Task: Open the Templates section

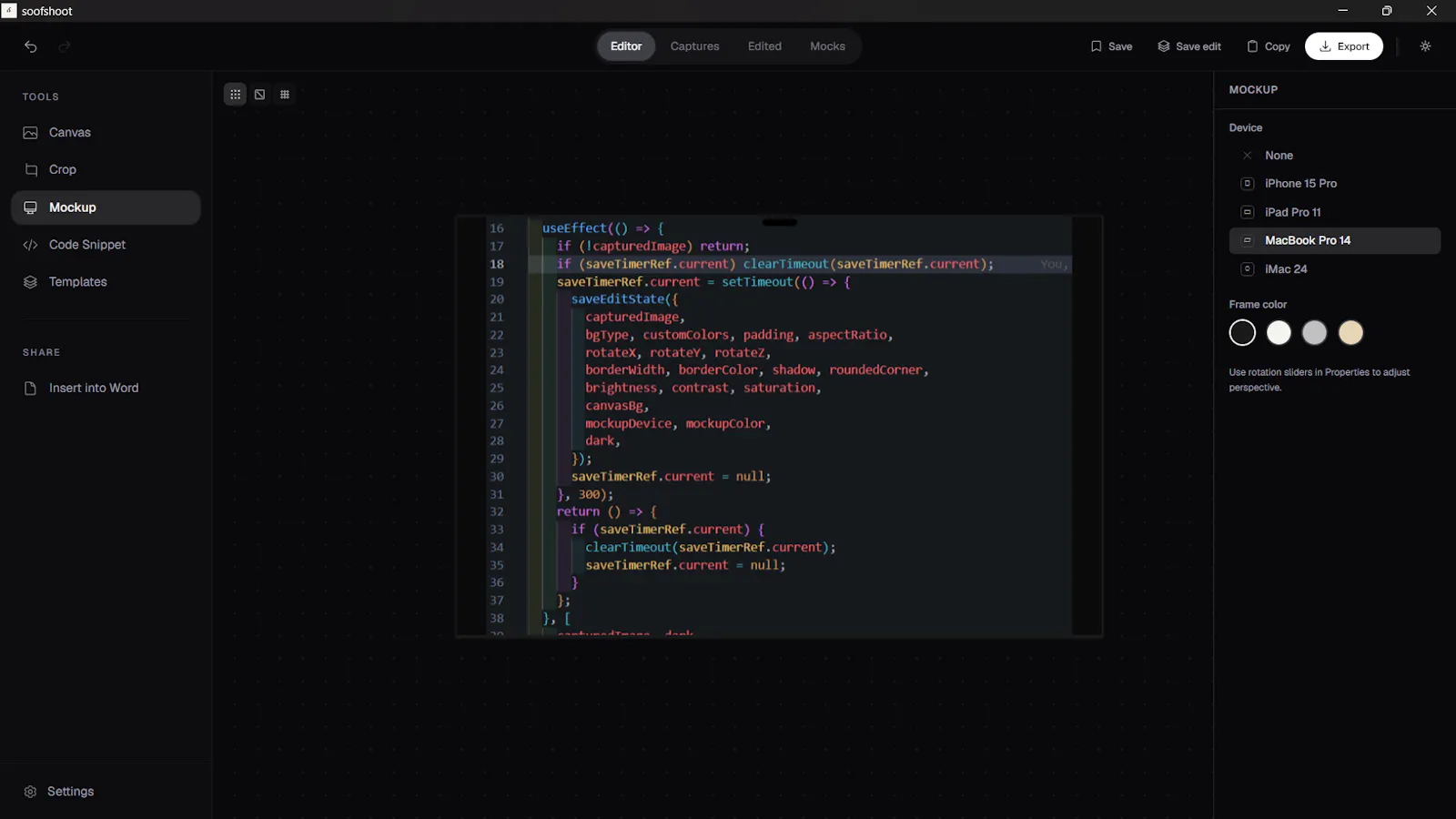Action: (106, 282)
